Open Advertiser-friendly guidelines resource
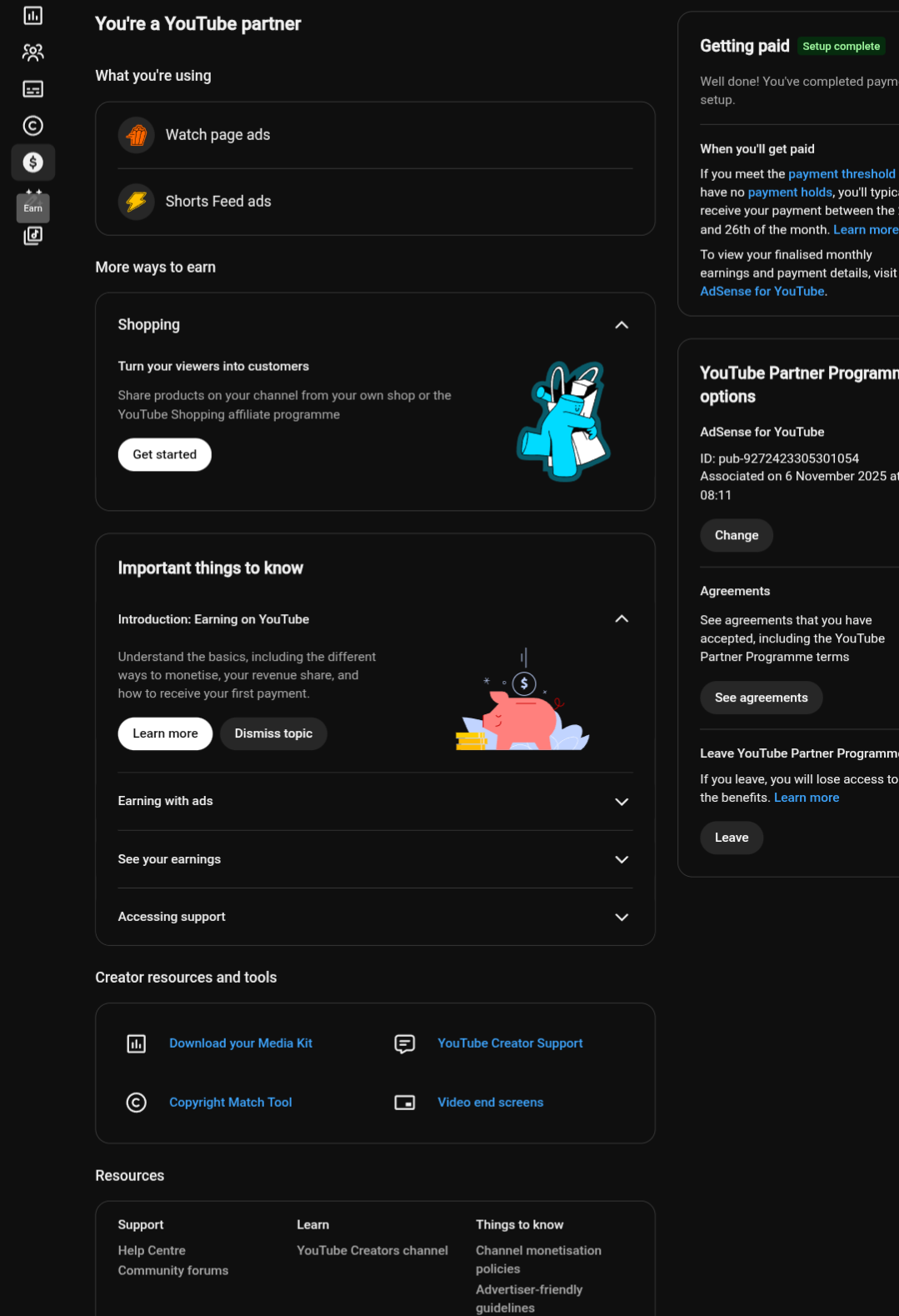 tap(529, 1298)
